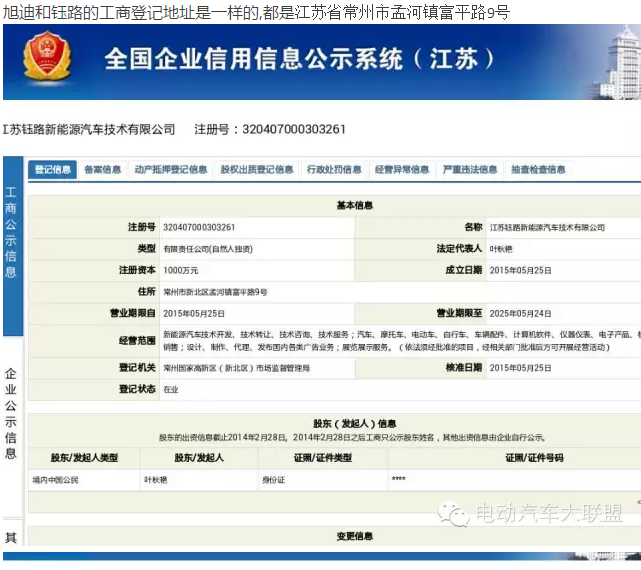The image size is (641, 570).
Task: Click company name 江苏钰路新能源汽车技术有限公司 cell
Action: (547, 227)
